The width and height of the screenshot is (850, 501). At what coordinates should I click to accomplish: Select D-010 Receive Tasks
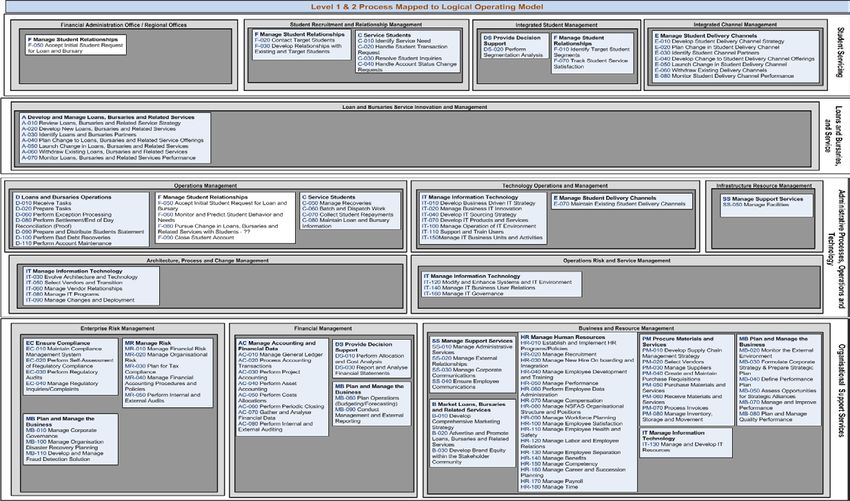point(43,203)
